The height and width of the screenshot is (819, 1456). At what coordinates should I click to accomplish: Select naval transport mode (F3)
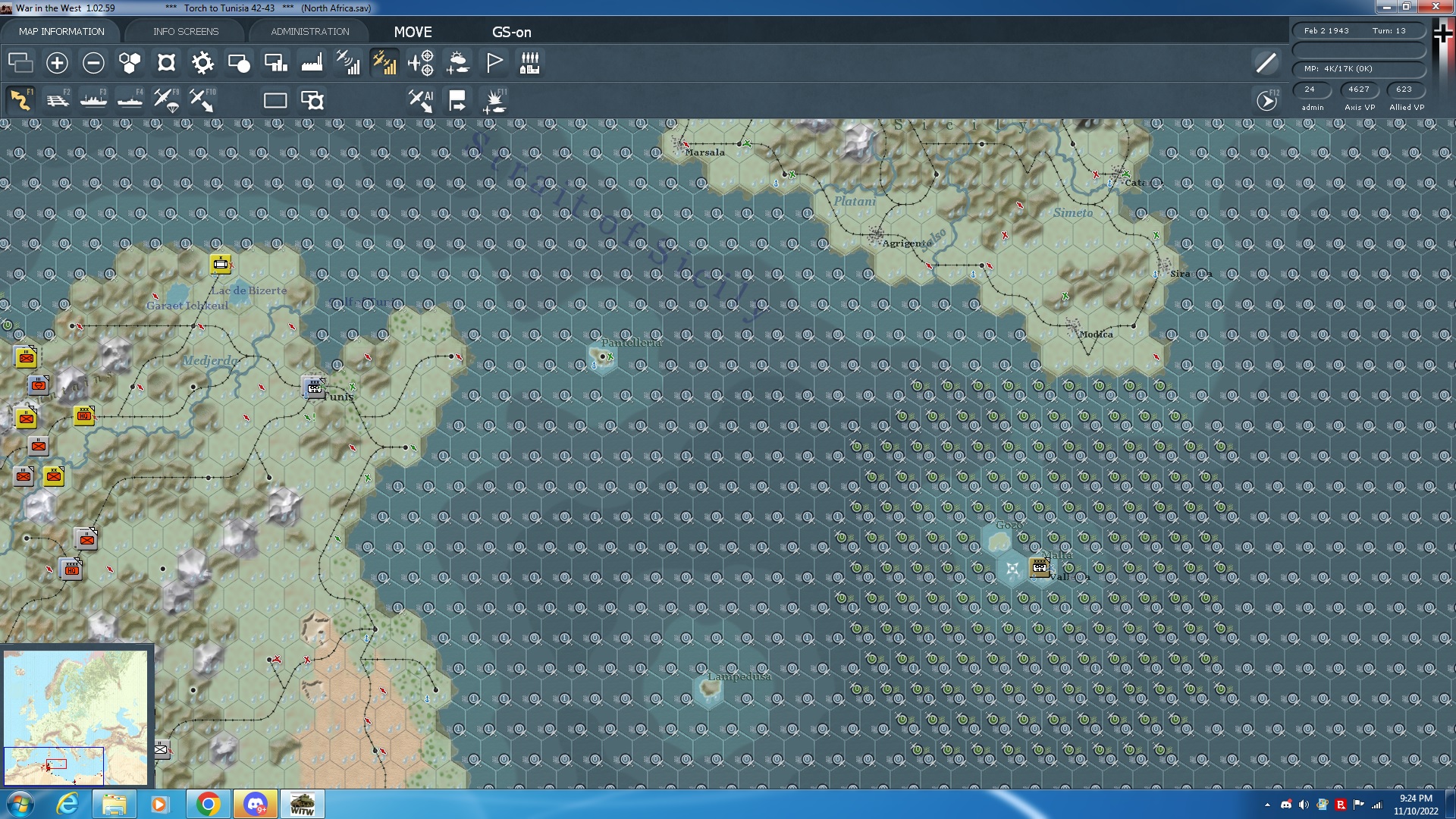94,99
